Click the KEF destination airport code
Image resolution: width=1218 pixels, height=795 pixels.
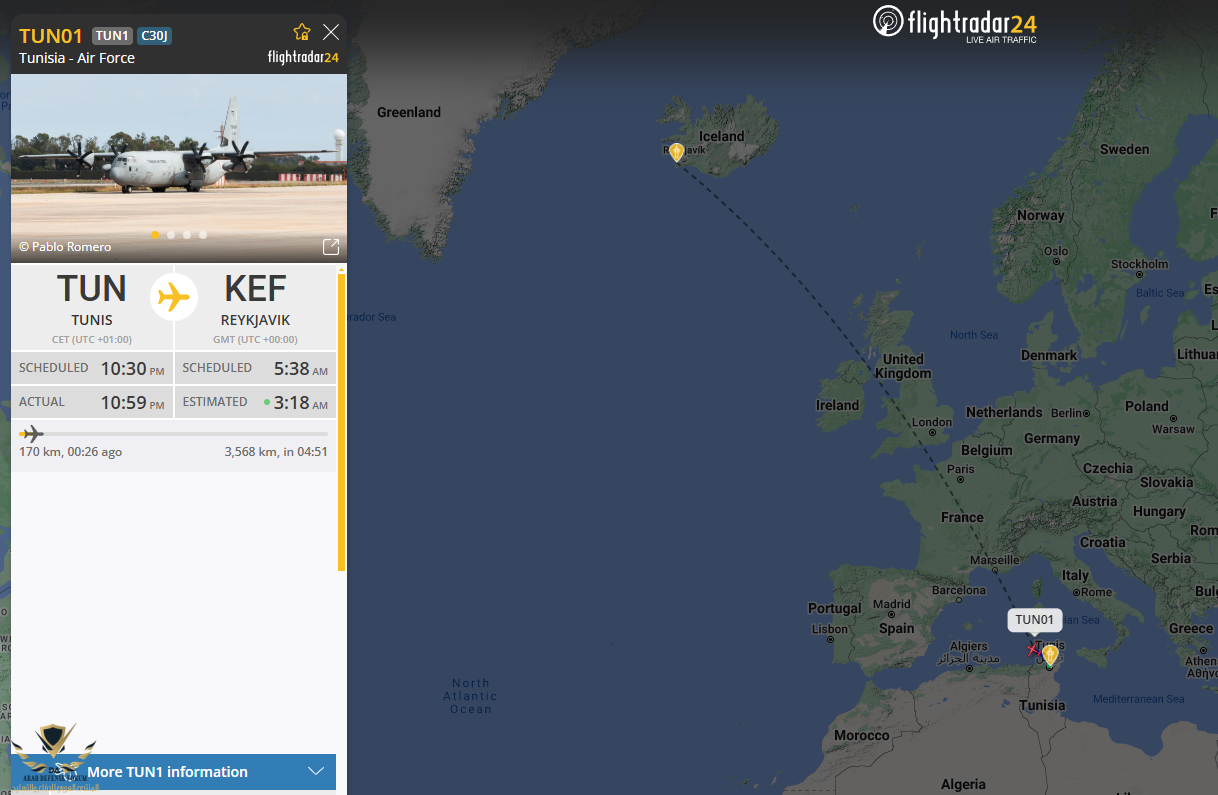click(255, 290)
